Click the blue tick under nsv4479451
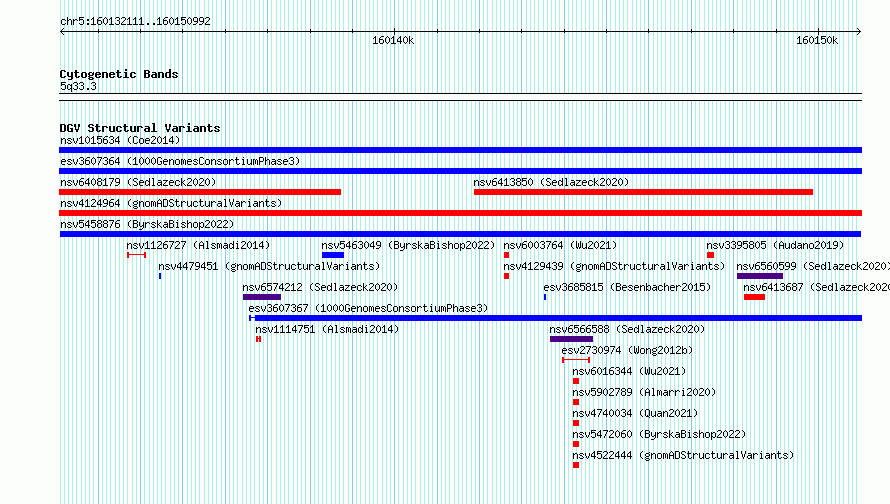890x504 pixels. 160,276
